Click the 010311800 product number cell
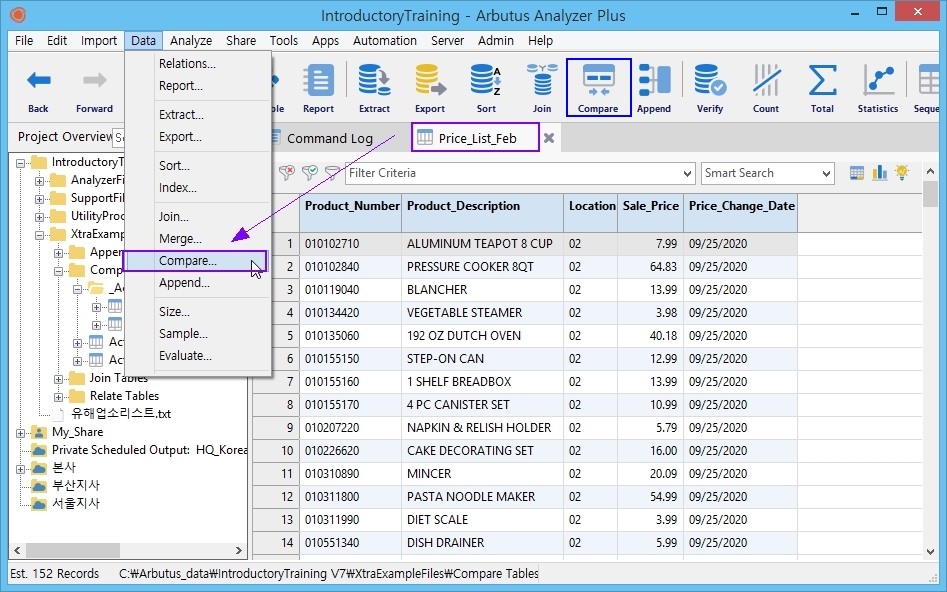Screen dimensions: 947x592 click(351, 497)
